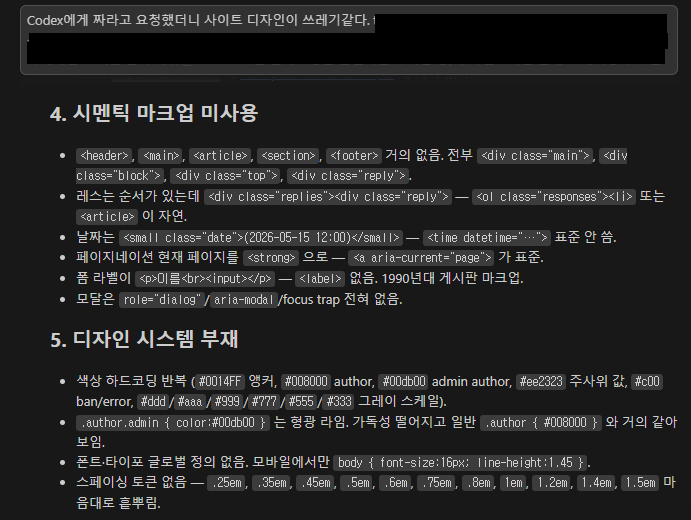Screen dimensions: 691x520
Task: Click the '#ee2323' dice value chip
Action: [x=541, y=382]
